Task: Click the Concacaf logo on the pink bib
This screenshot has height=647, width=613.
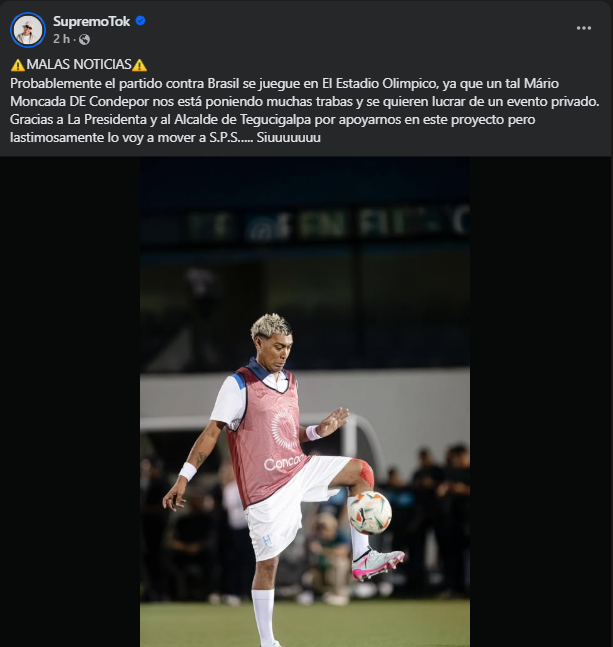Action: [285, 463]
